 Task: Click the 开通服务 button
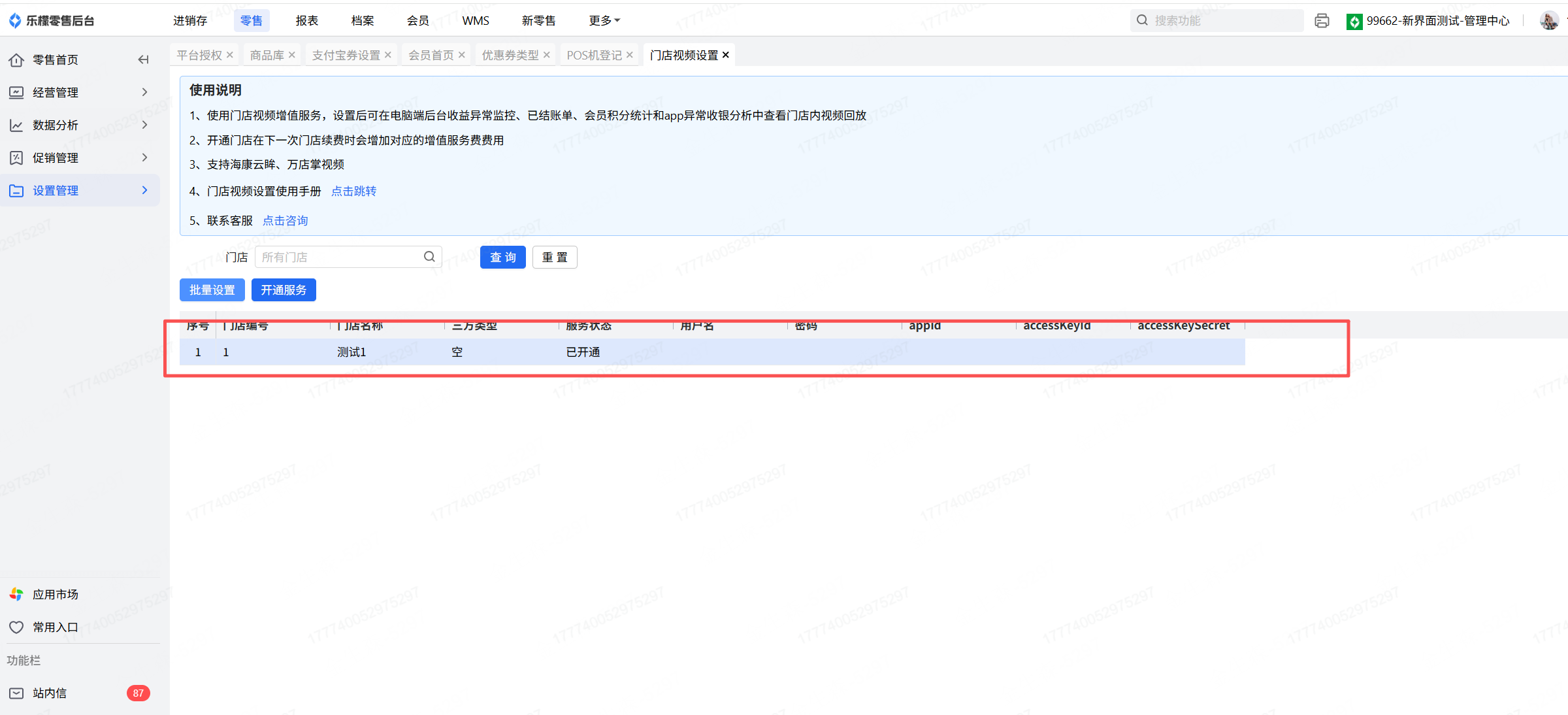(x=284, y=290)
